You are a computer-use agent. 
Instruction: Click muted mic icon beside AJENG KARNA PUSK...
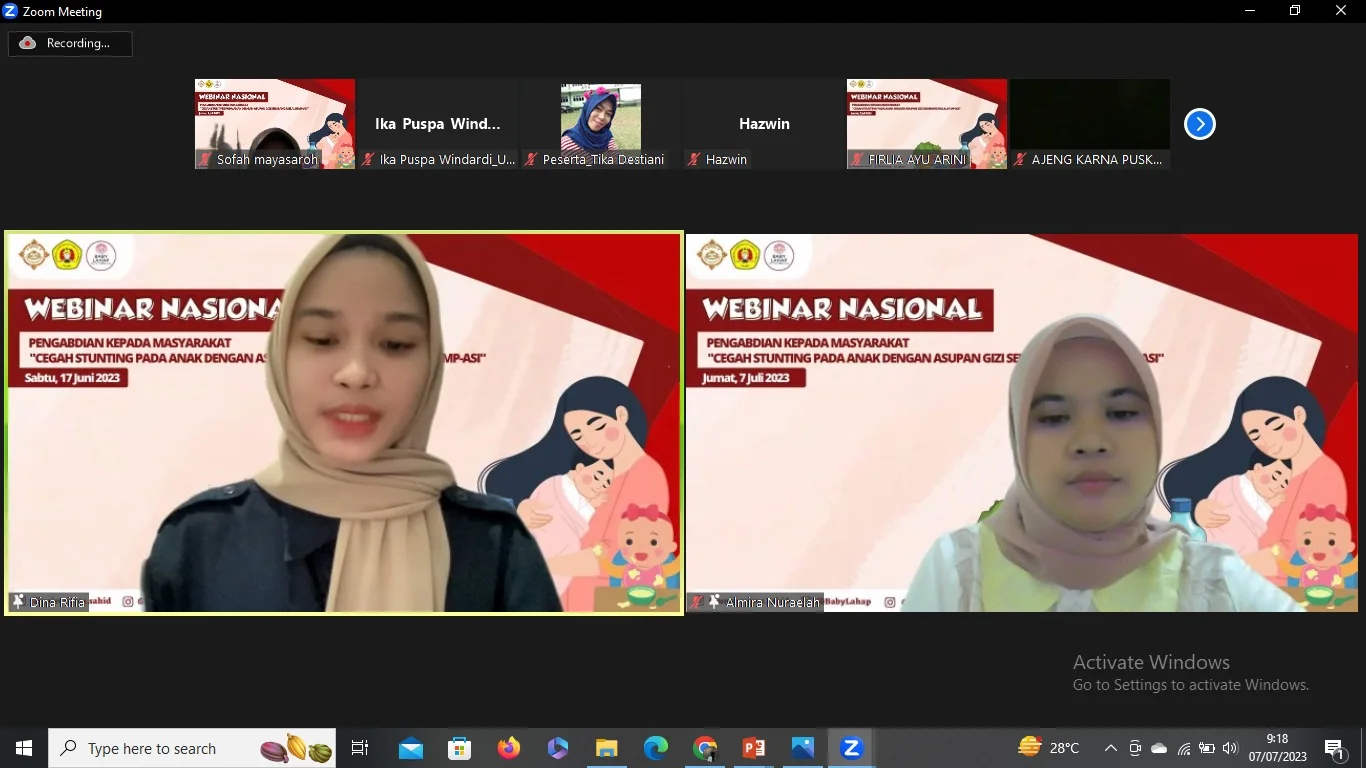point(1020,159)
